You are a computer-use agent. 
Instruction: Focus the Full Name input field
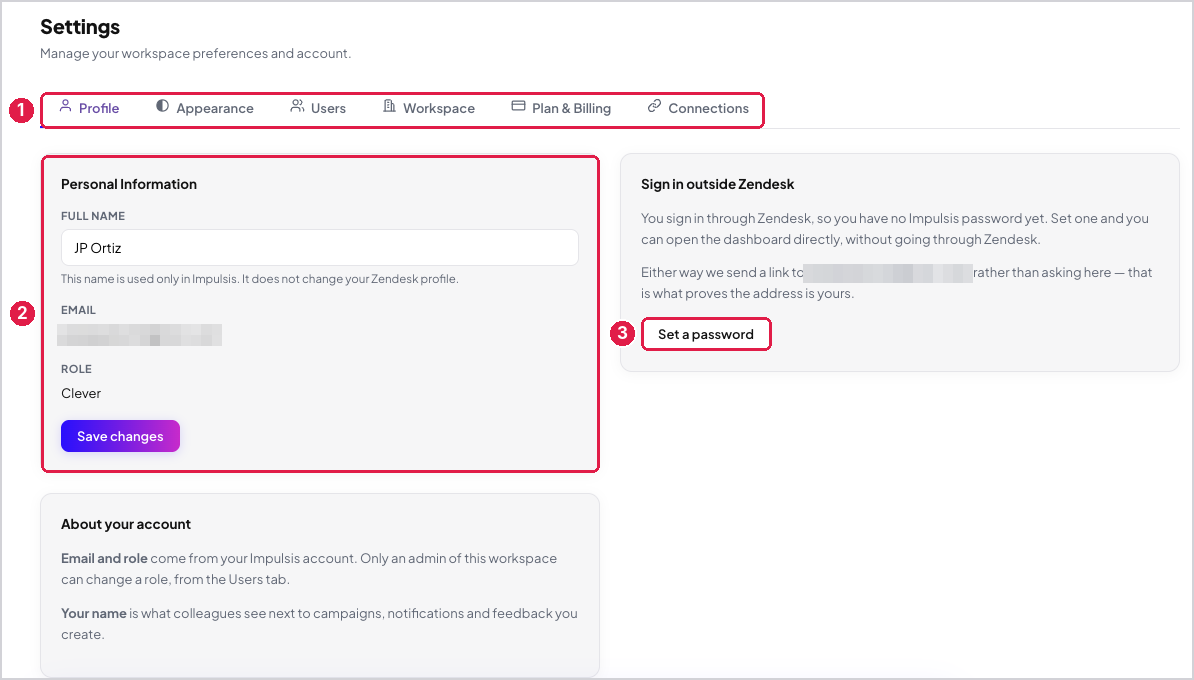(320, 247)
